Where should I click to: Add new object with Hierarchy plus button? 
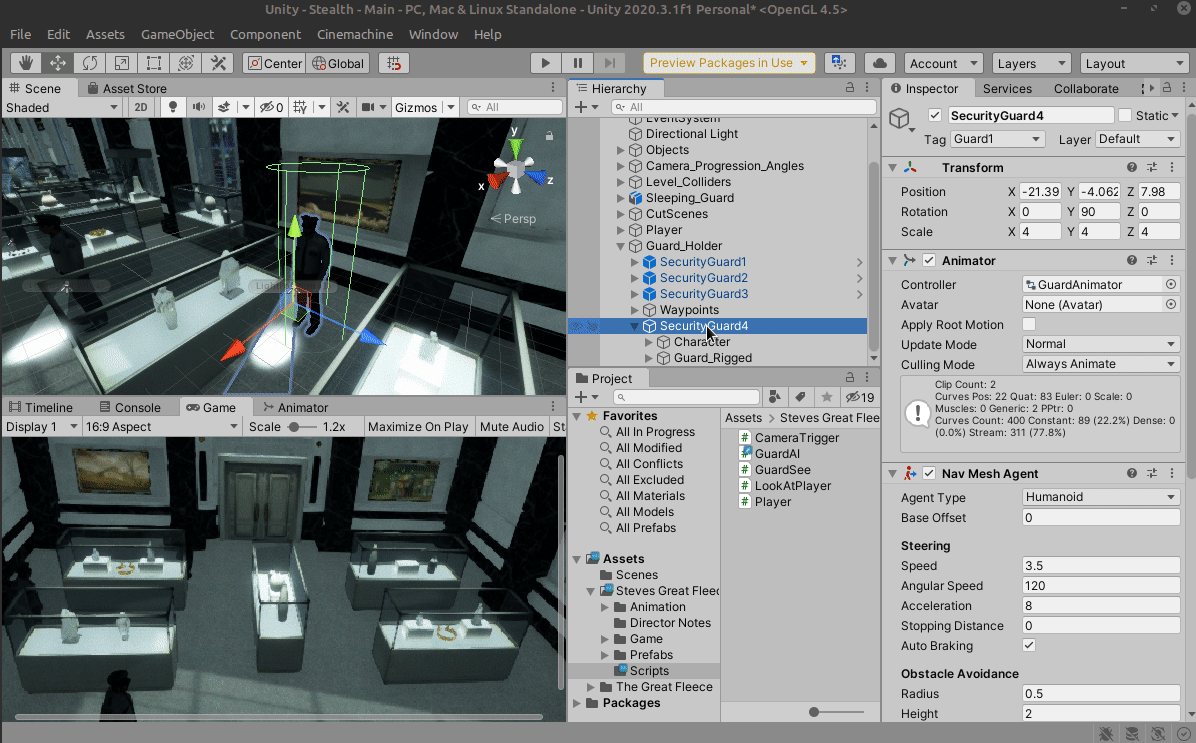click(581, 108)
